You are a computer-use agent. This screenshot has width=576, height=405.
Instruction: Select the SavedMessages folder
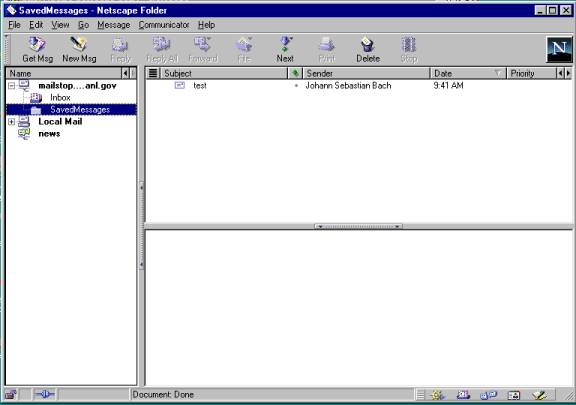[80, 110]
